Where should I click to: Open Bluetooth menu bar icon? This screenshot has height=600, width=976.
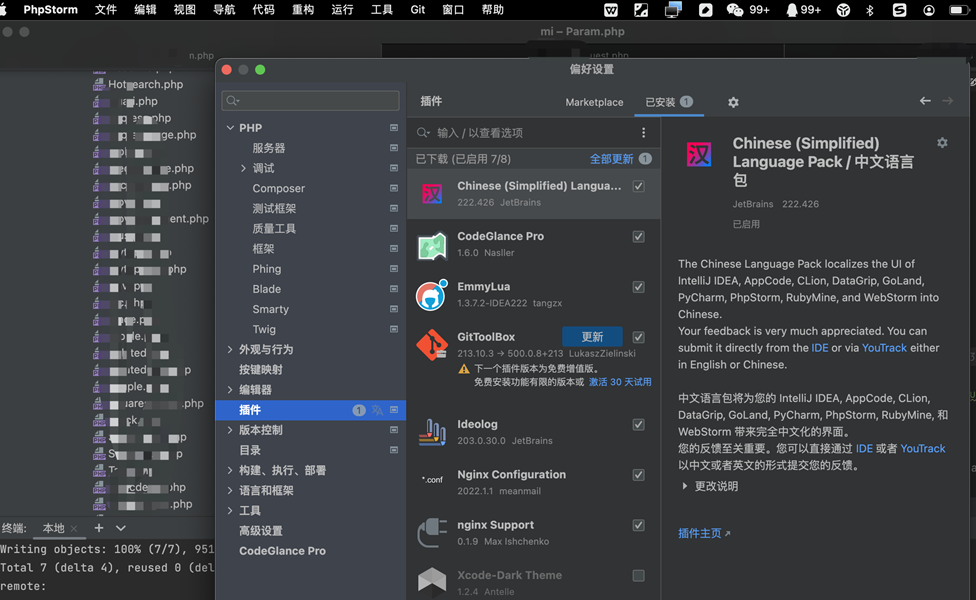point(870,10)
